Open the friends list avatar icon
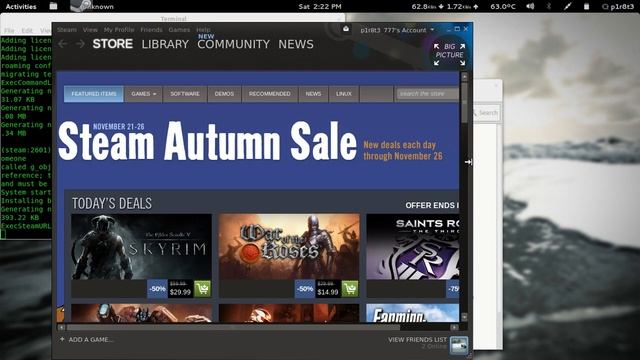Screen dimensions: 640x360 (459, 345)
